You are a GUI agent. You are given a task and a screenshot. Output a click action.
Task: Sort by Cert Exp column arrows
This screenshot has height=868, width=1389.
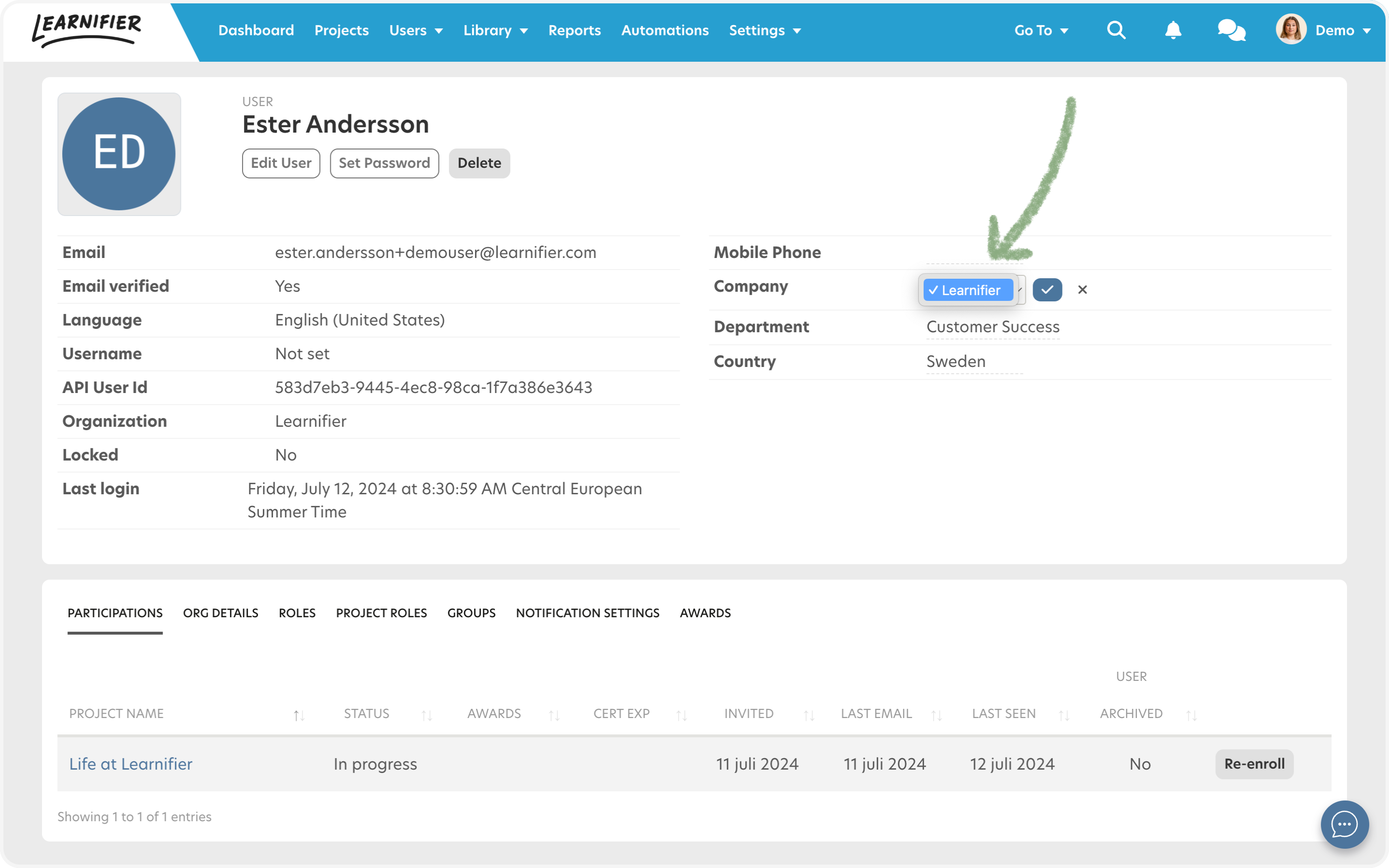coord(681,715)
